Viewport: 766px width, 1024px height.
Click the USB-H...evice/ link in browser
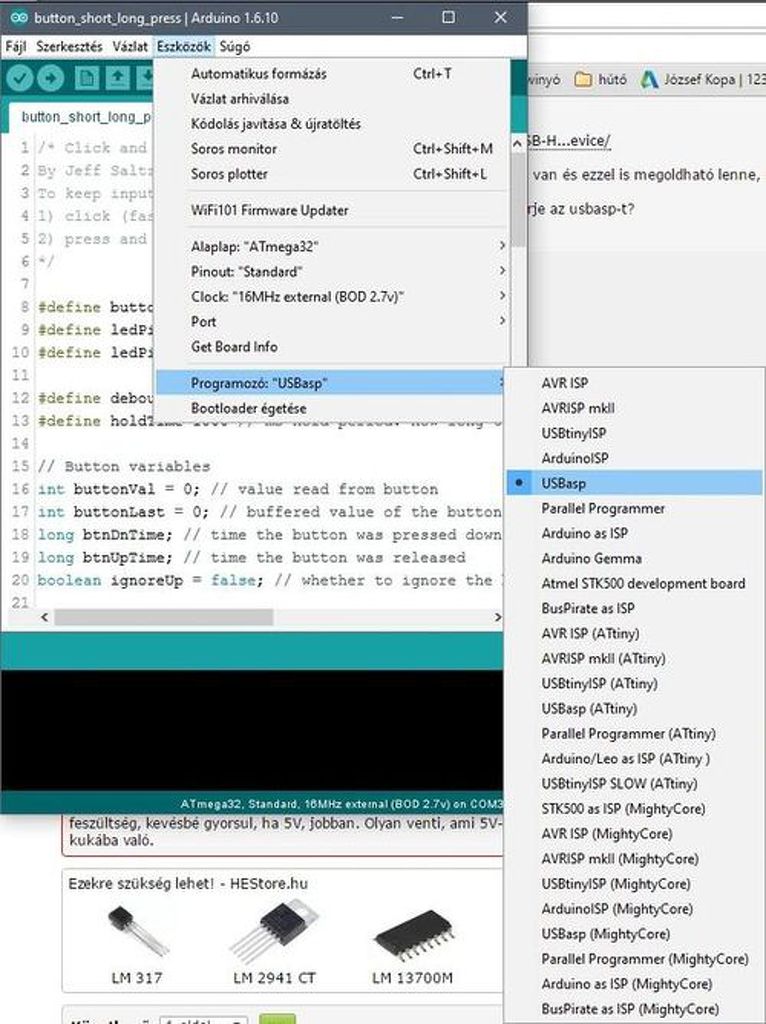point(569,140)
